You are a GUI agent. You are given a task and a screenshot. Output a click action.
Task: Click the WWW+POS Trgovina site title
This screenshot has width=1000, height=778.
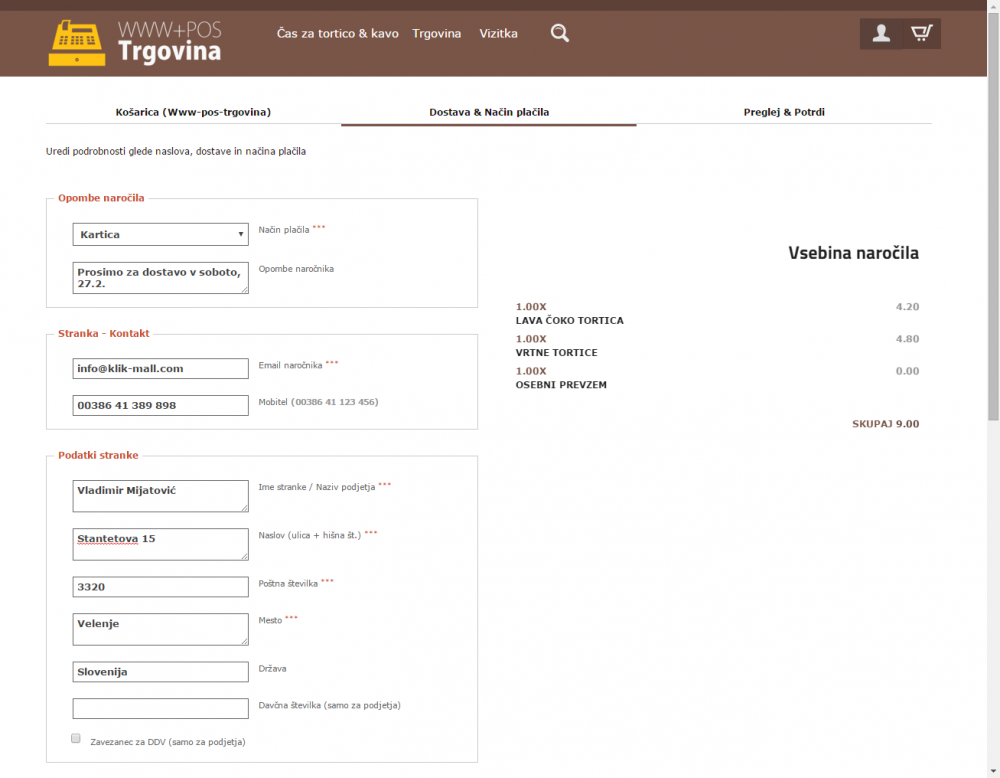(168, 41)
